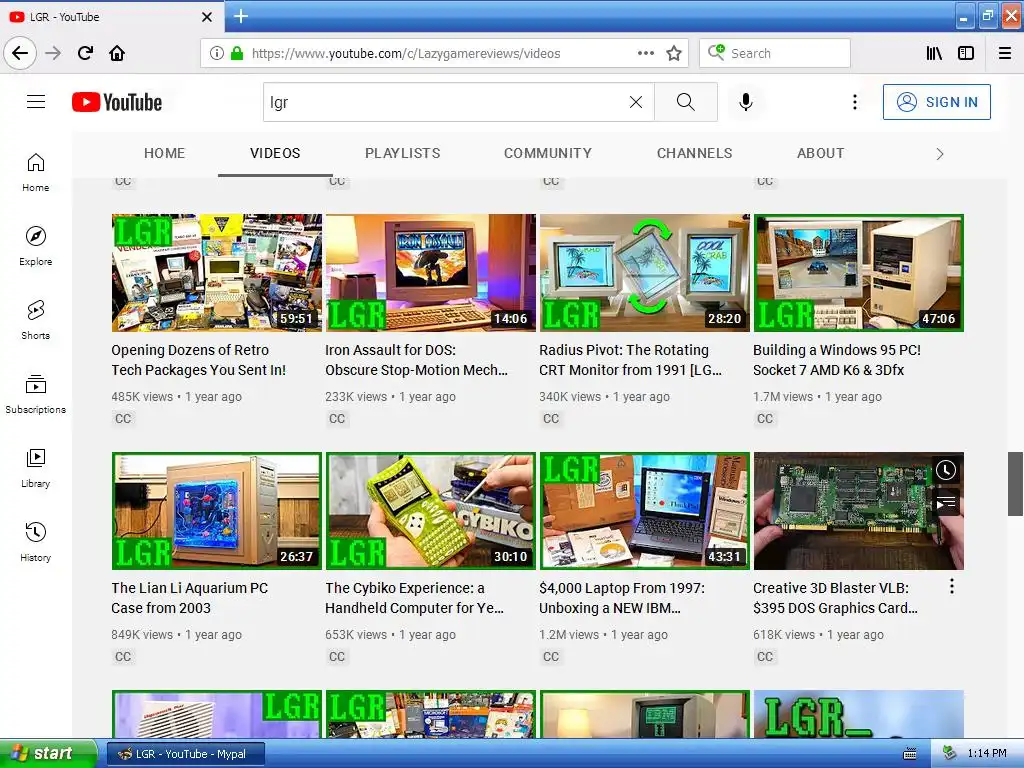Click YouTube search magnifier button
Viewport: 1024px width, 768px height.
click(686, 102)
